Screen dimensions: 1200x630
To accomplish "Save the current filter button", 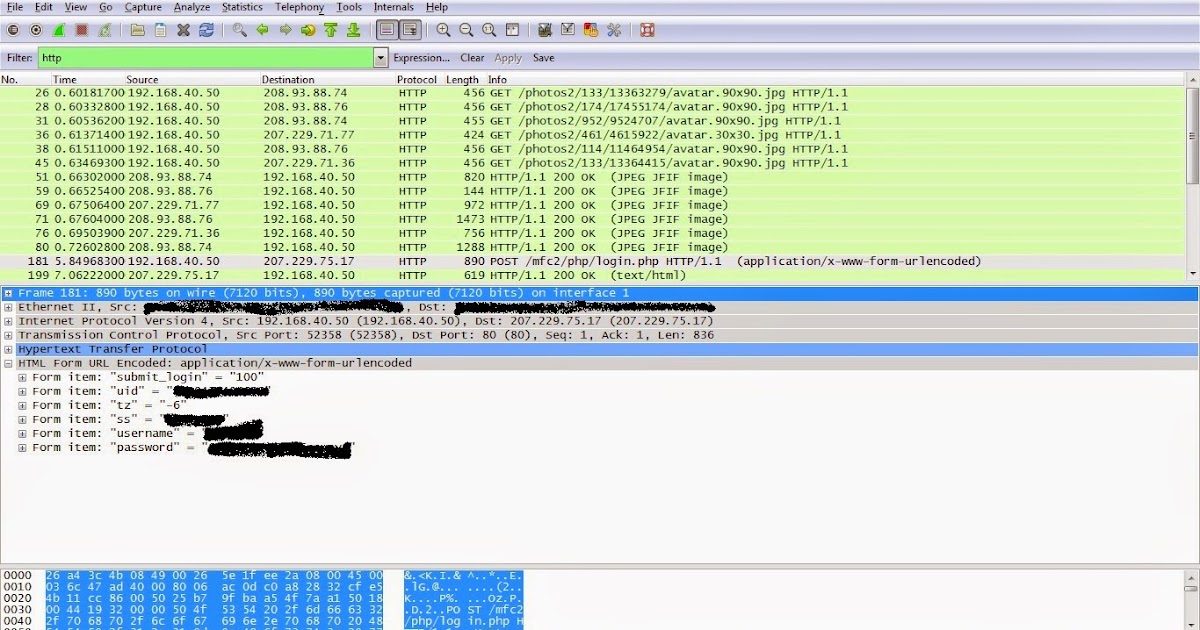I will (543, 58).
